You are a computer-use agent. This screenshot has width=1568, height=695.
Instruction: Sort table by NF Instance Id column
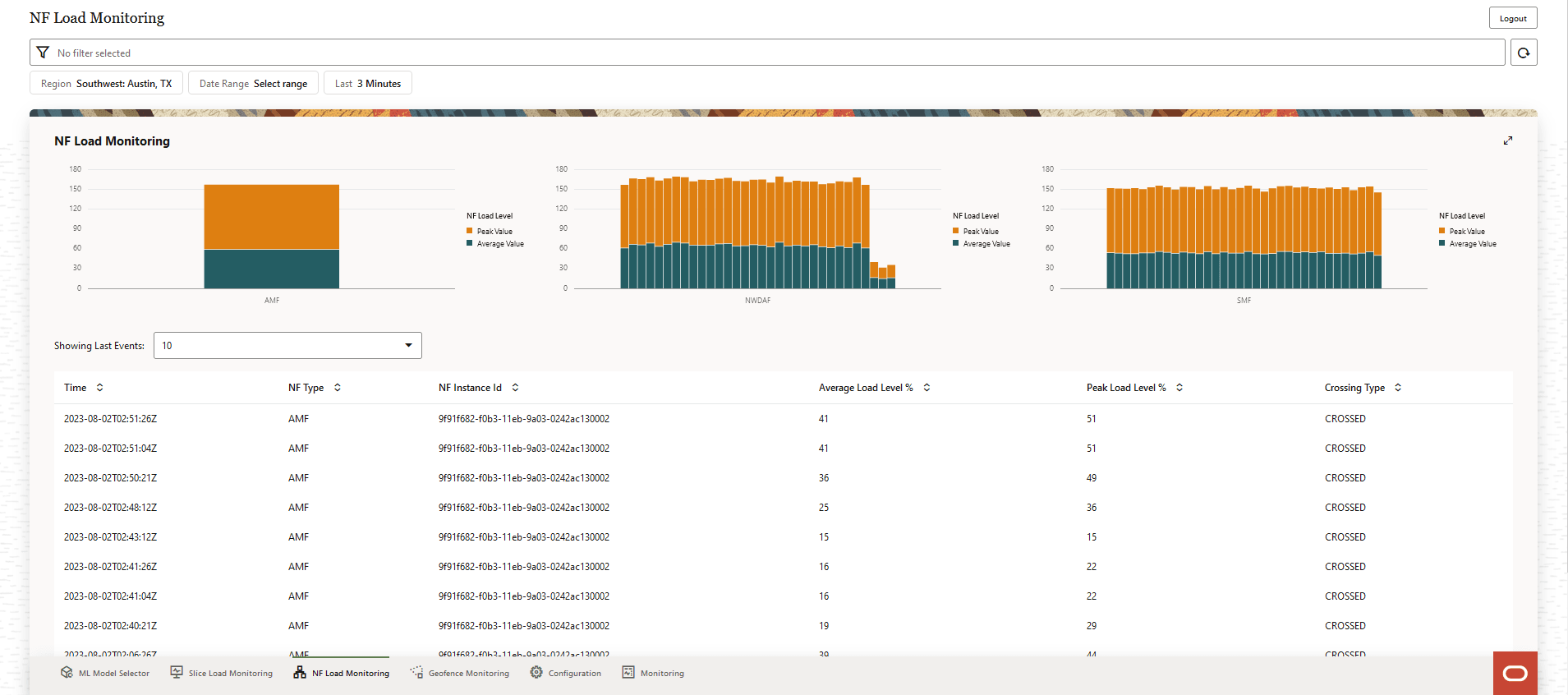pos(516,388)
